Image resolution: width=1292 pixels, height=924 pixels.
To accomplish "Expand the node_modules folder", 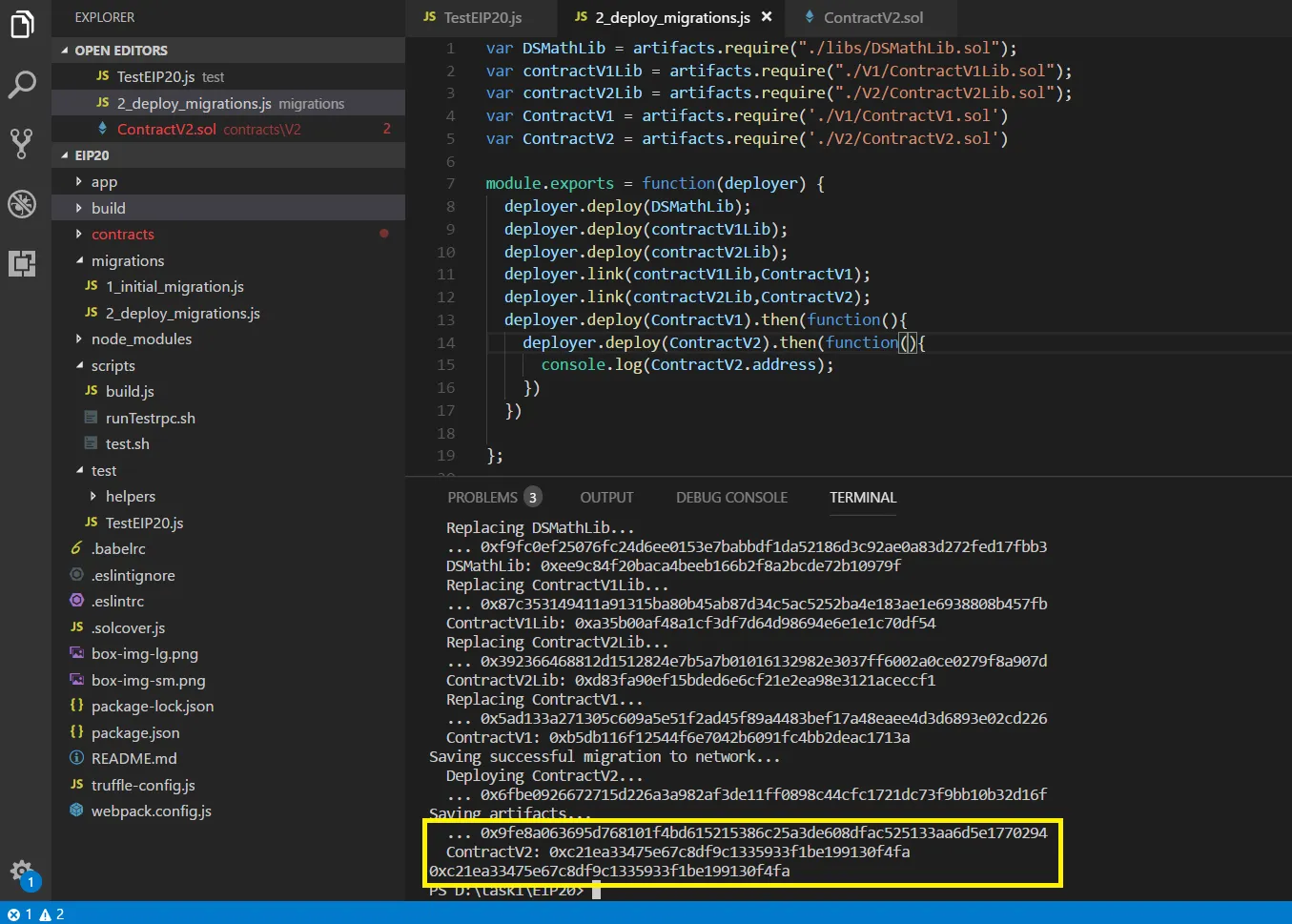I will [79, 339].
